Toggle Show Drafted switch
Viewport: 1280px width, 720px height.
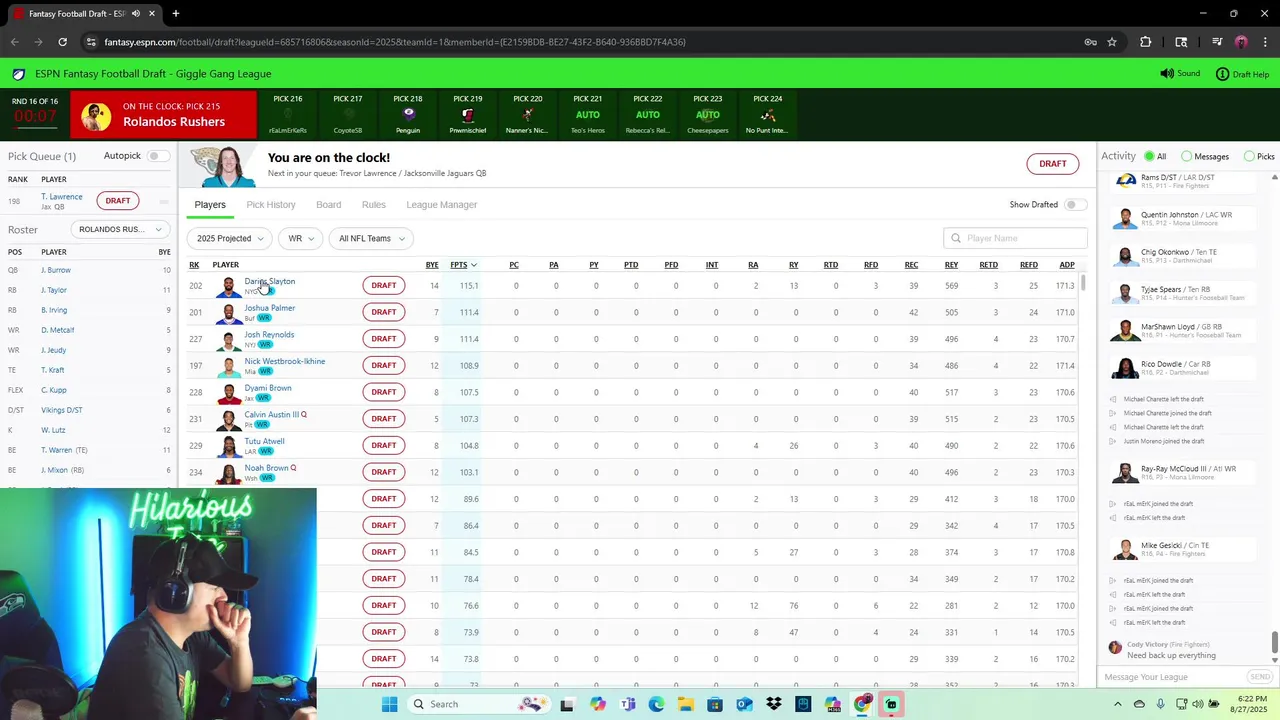coord(1075,205)
